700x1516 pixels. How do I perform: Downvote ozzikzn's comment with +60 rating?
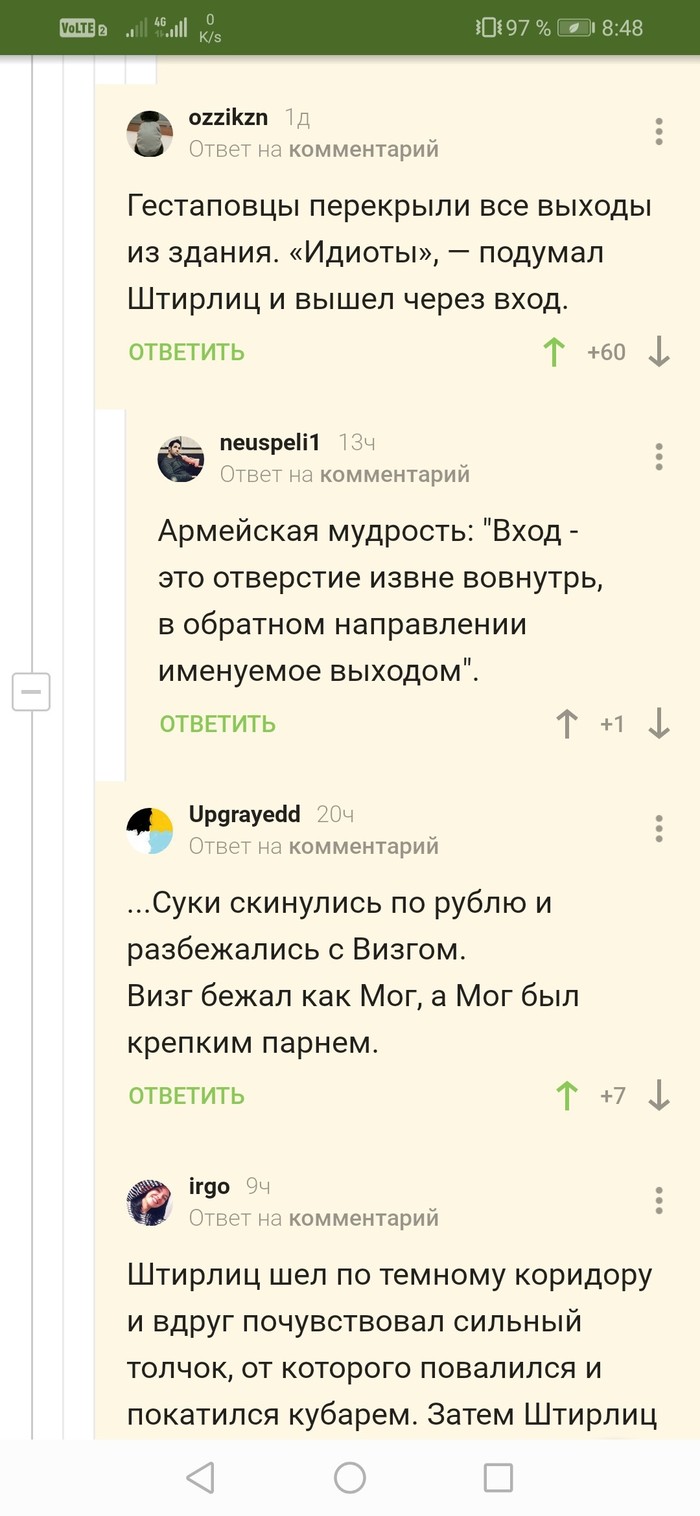[x=659, y=352]
